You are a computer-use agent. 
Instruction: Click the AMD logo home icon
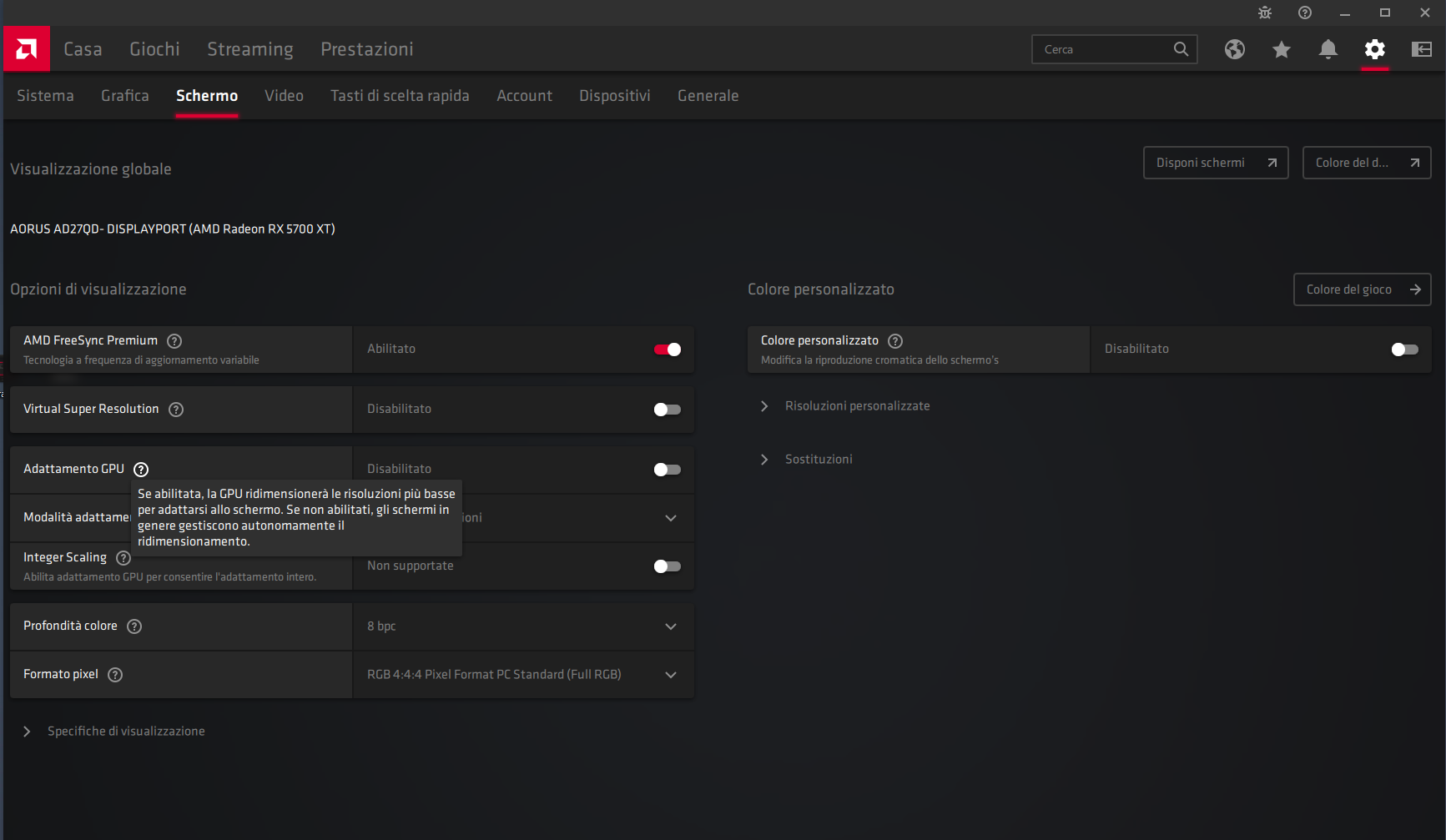click(27, 49)
